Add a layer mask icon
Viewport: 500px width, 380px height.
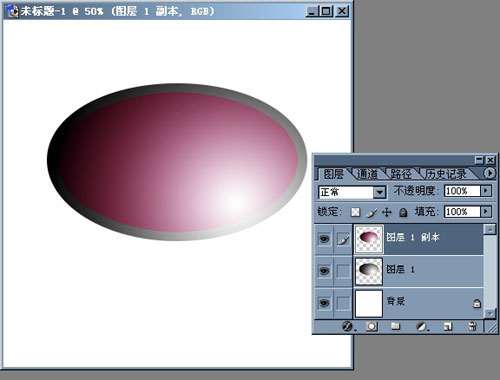tap(371, 326)
